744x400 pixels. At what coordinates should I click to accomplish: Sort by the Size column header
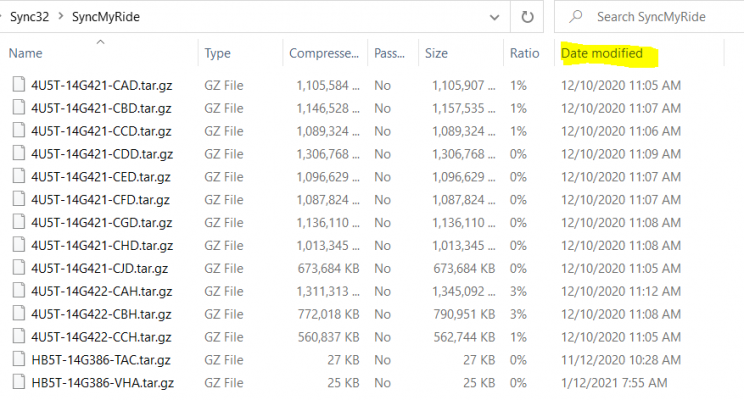point(436,53)
